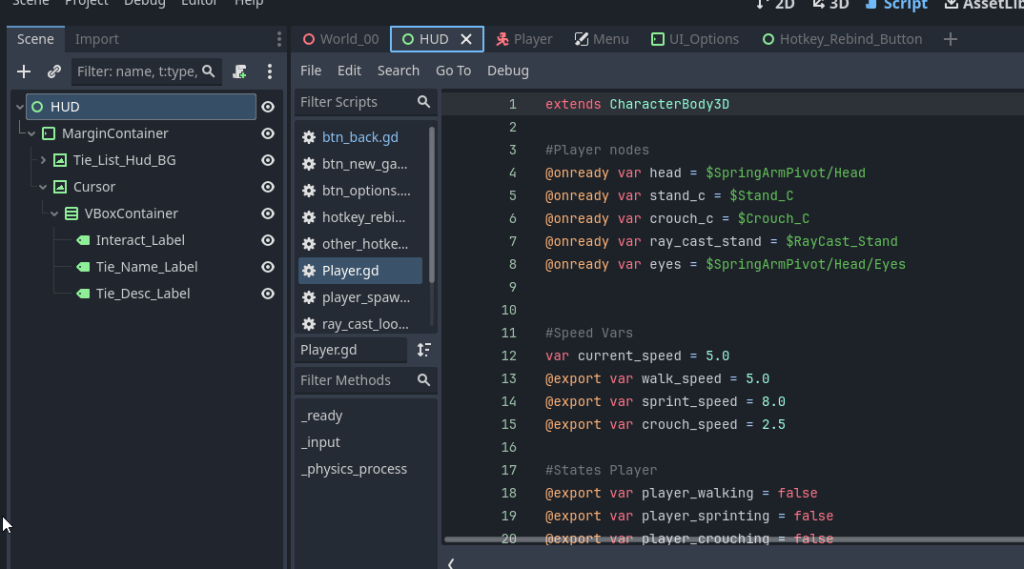Click the Instantiate Child Scene link icon
Viewport: 1024px width, 569px height.
coord(54,72)
